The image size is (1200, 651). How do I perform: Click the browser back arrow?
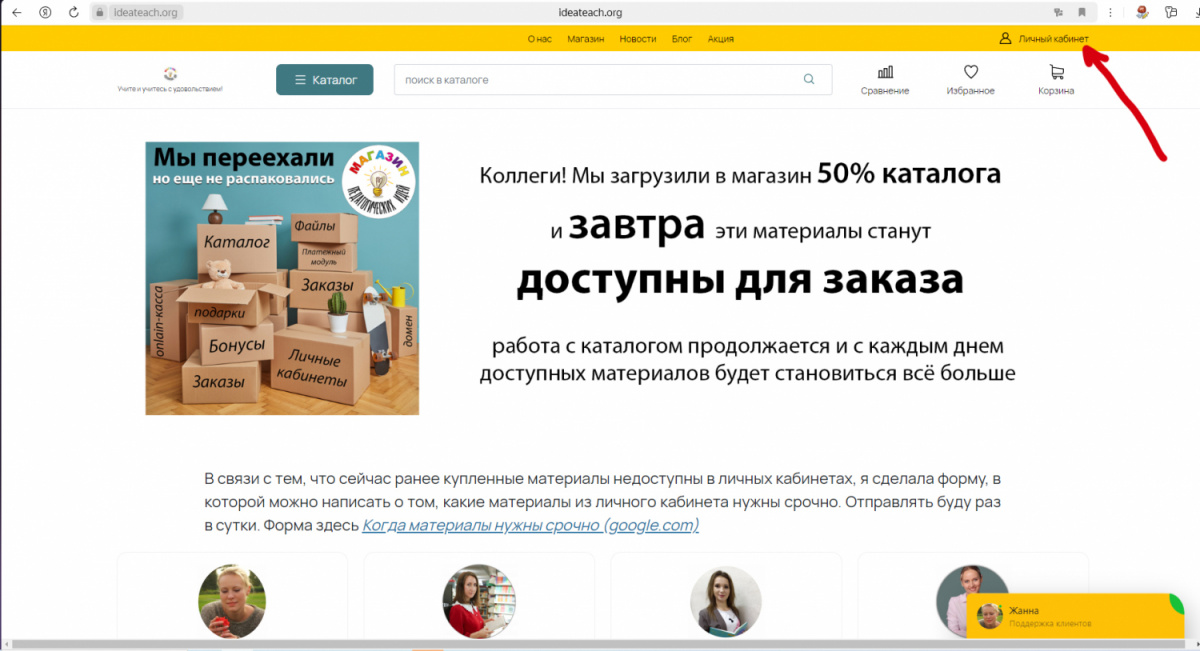point(16,12)
